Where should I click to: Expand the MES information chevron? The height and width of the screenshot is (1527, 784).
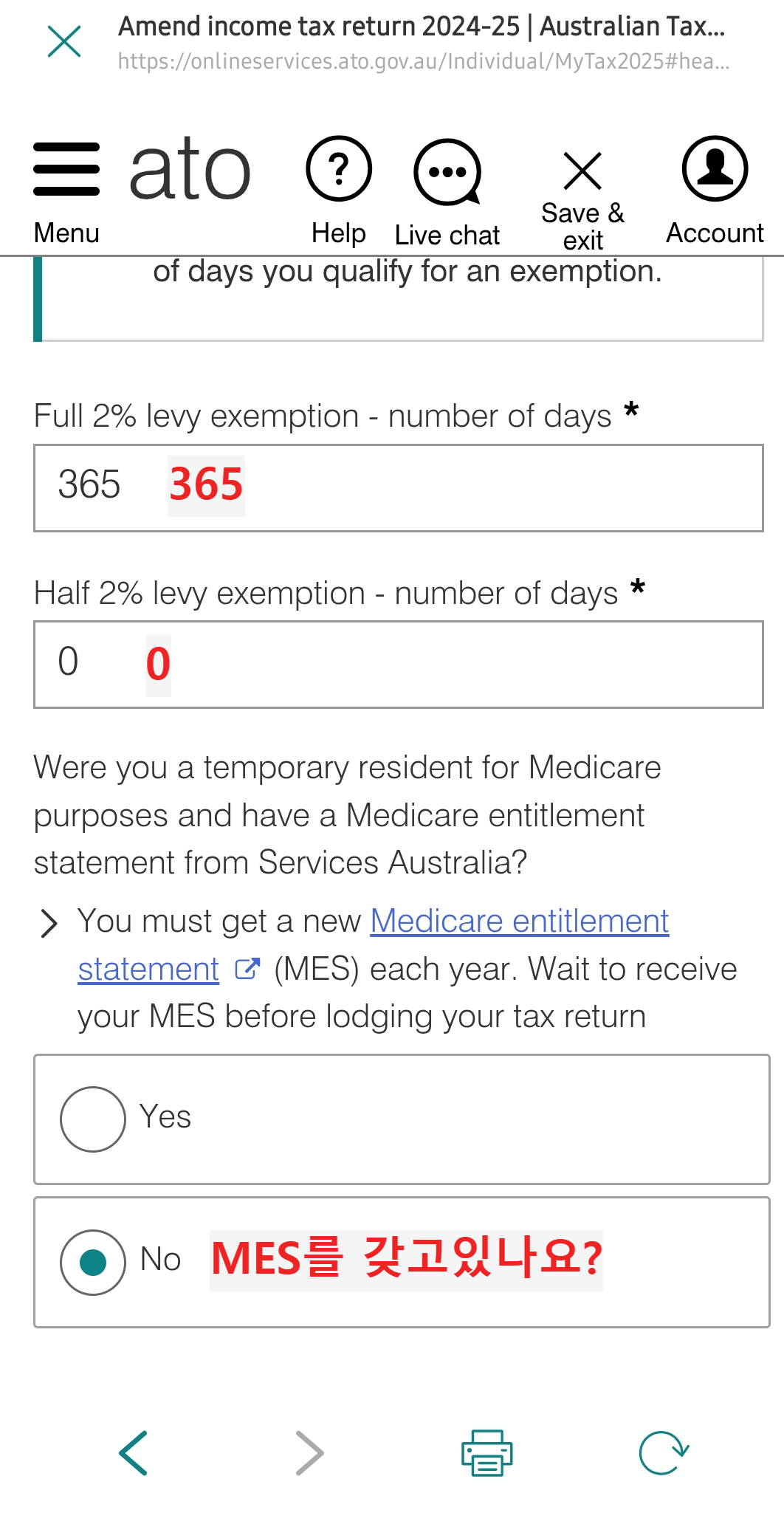[49, 923]
